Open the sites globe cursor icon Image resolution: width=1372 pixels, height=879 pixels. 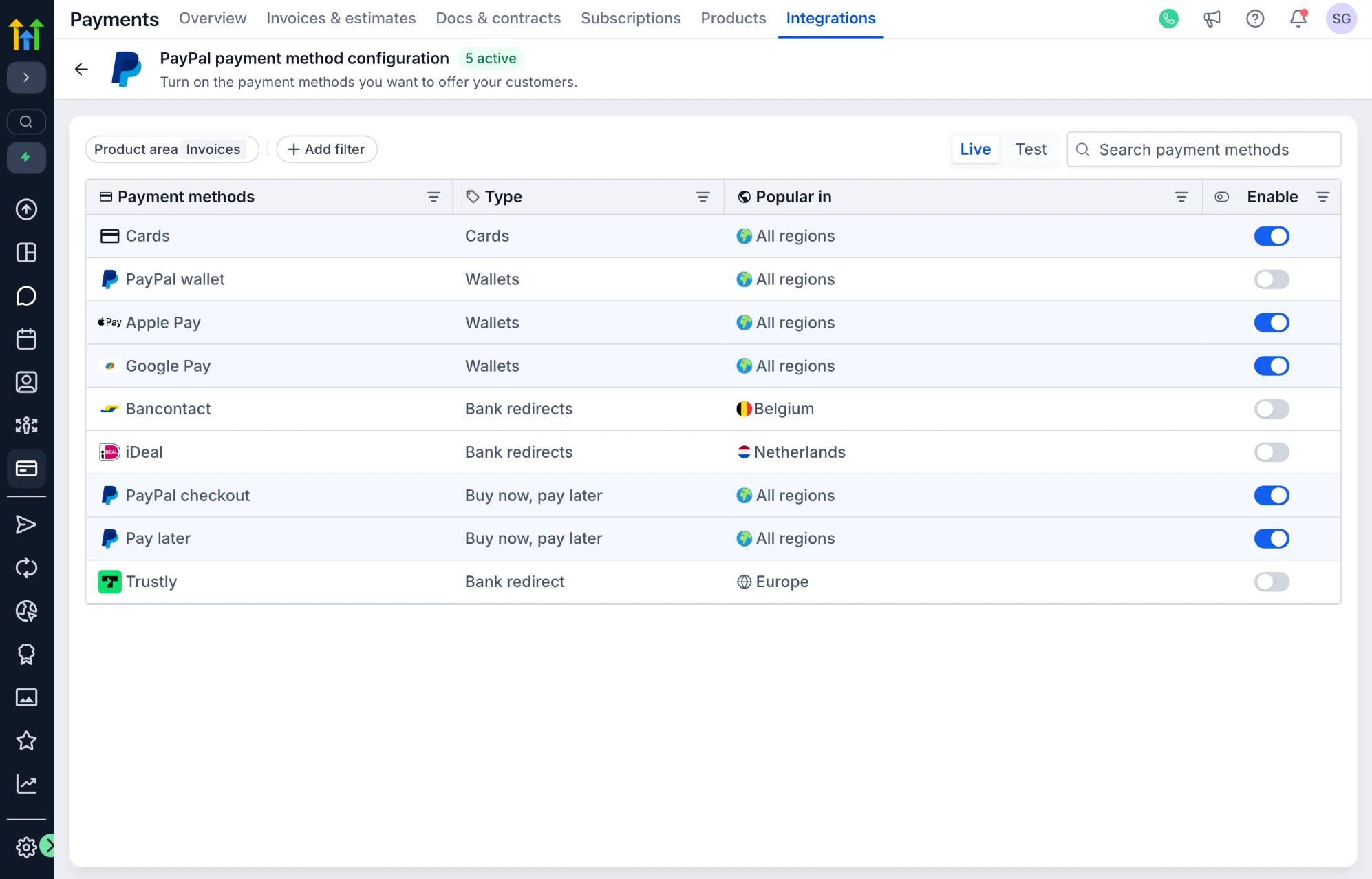(x=26, y=611)
